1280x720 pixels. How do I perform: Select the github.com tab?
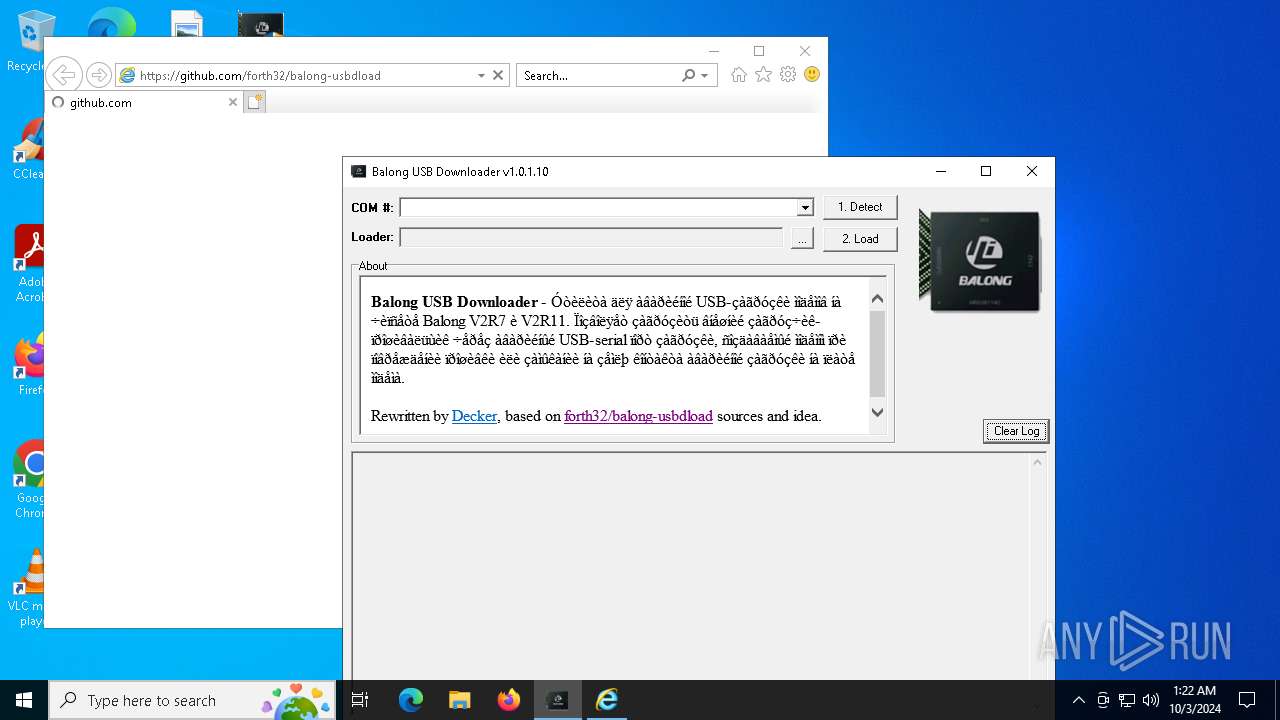click(143, 102)
